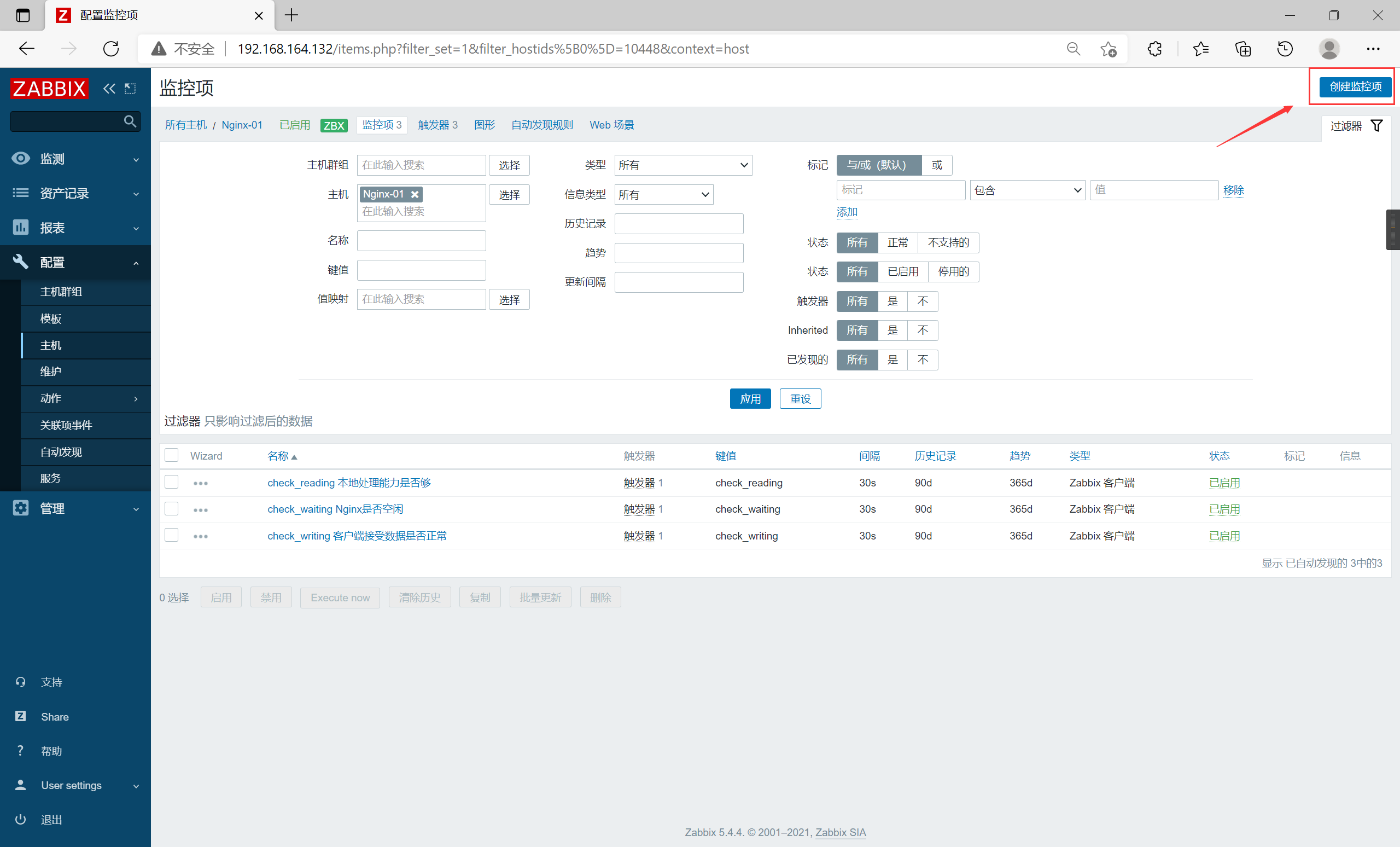Viewport: 1400px width, 847px height.
Task: Click the browser refresh icon
Action: tap(111, 49)
